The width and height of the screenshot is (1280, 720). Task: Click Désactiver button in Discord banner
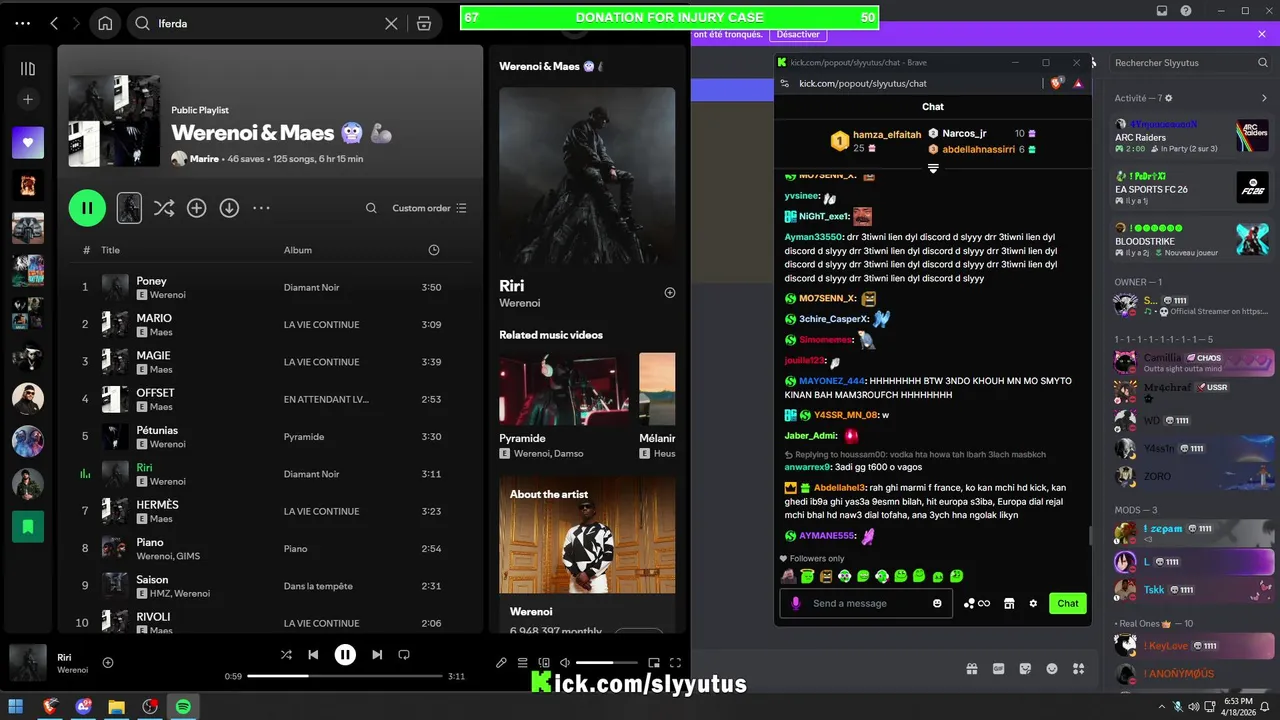[798, 34]
